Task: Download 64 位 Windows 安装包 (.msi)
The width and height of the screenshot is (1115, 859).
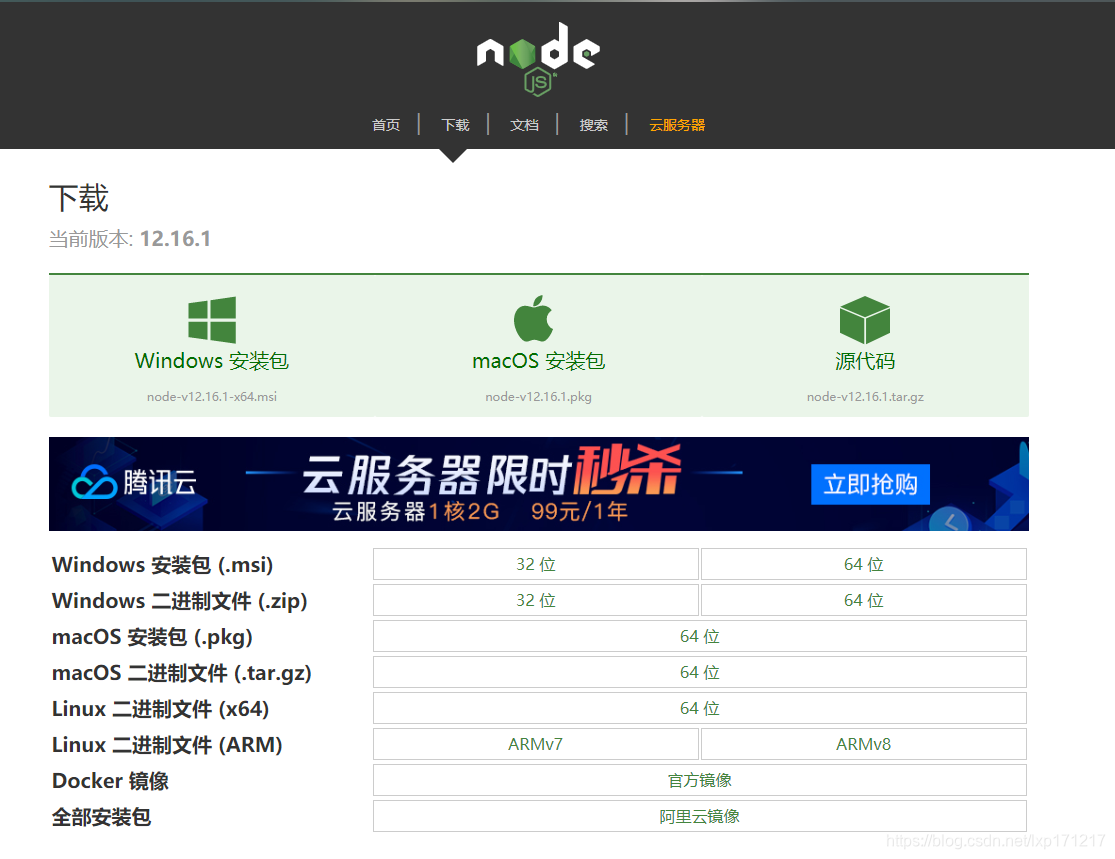Action: click(863, 564)
